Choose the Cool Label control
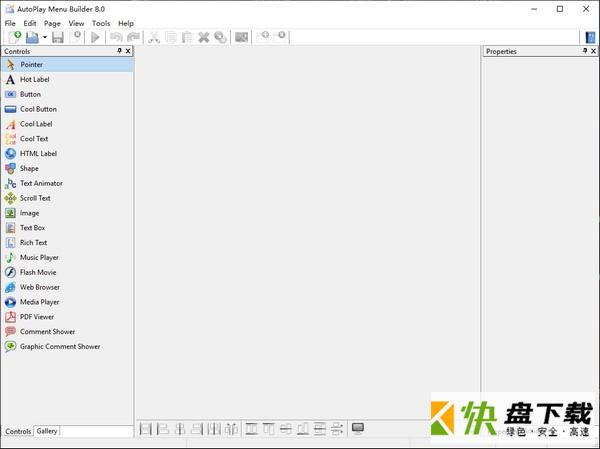The width and height of the screenshot is (600, 449). coord(67,124)
